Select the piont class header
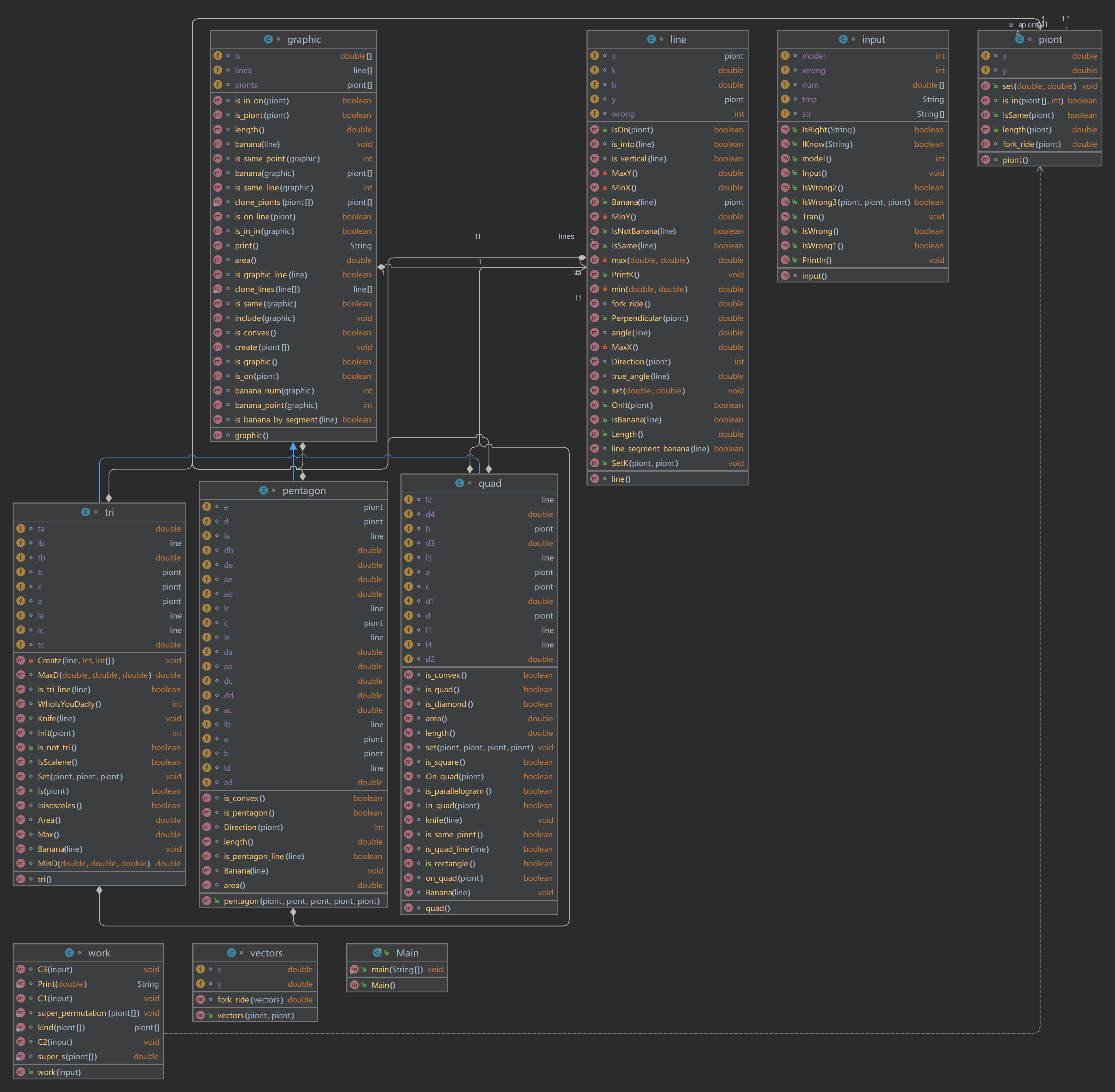The height and width of the screenshot is (1092, 1115). [x=1050, y=39]
